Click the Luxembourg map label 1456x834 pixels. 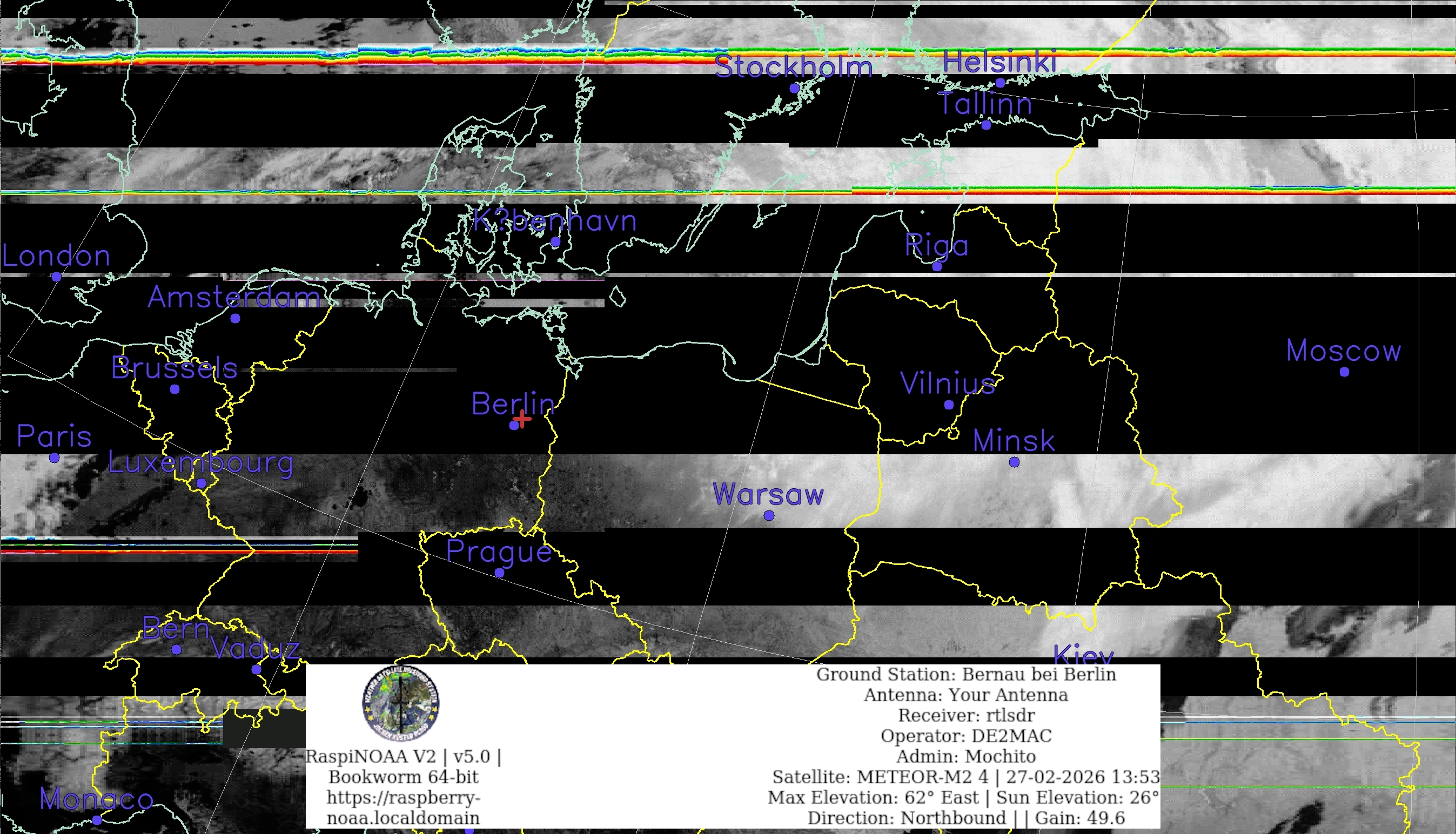point(201,463)
